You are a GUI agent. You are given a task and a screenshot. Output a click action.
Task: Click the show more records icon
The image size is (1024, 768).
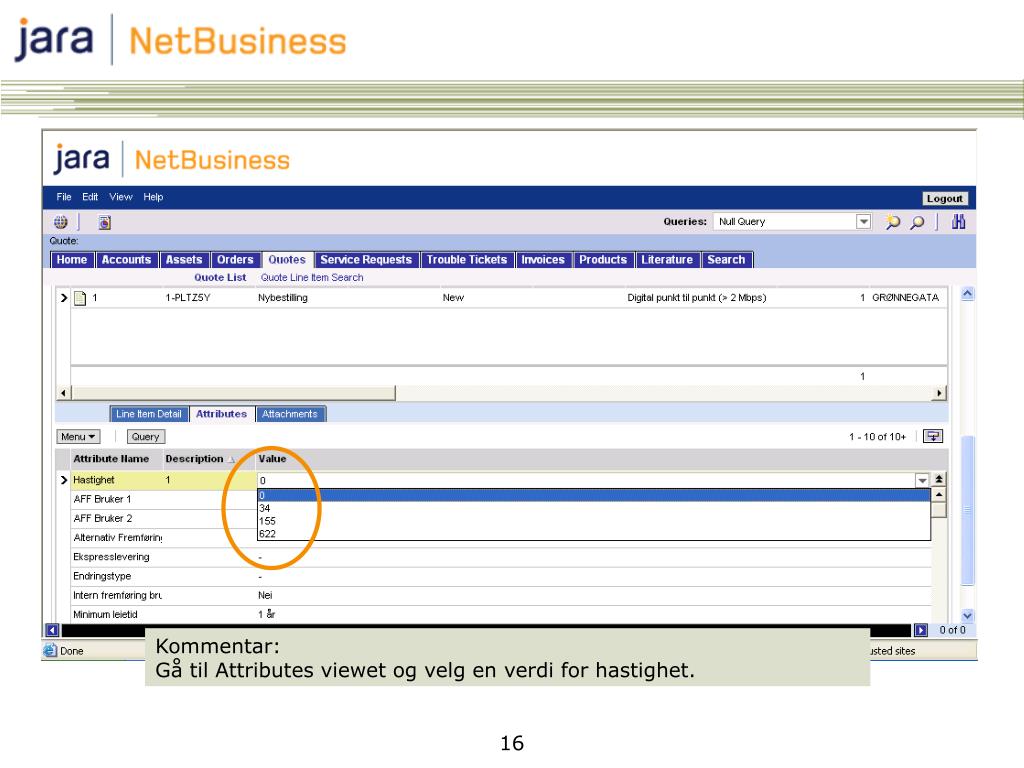(933, 436)
